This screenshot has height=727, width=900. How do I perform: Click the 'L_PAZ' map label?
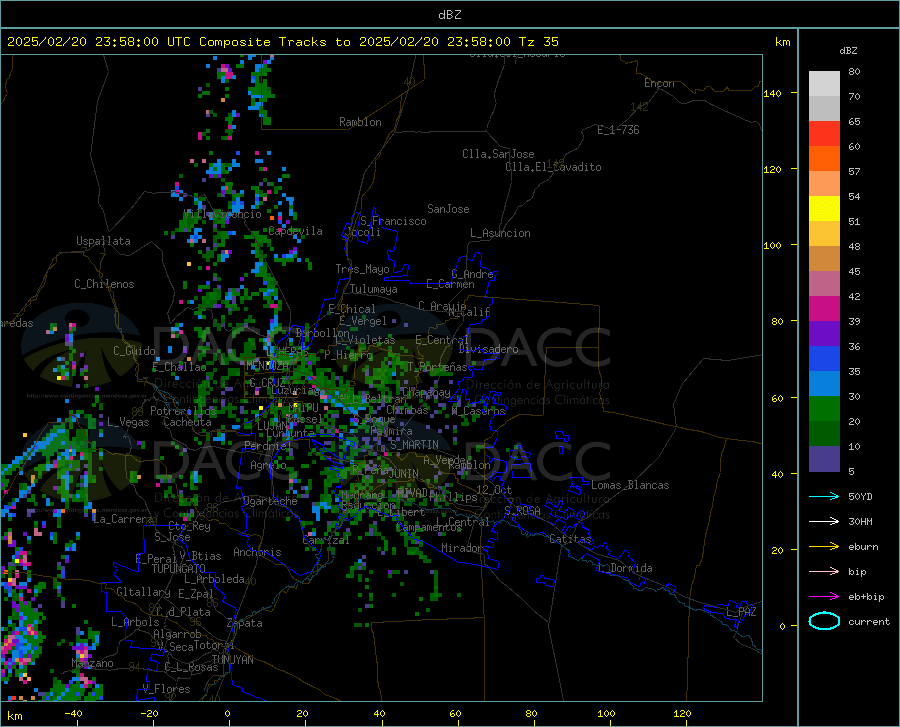[741, 612]
